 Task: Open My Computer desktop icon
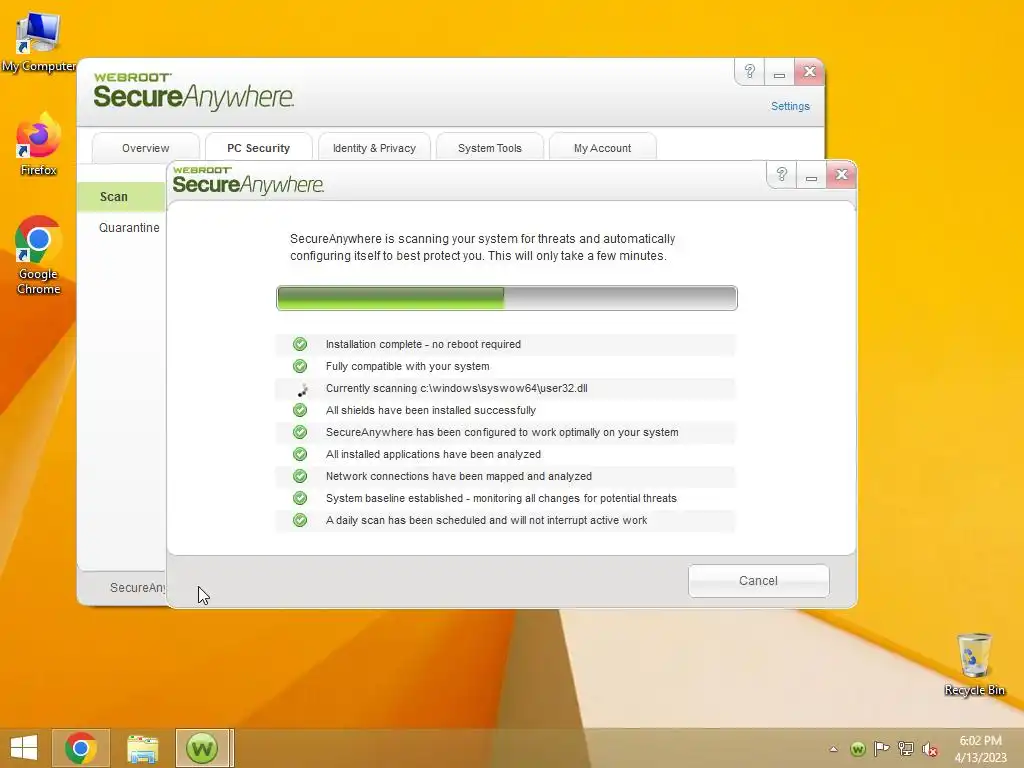[x=38, y=42]
